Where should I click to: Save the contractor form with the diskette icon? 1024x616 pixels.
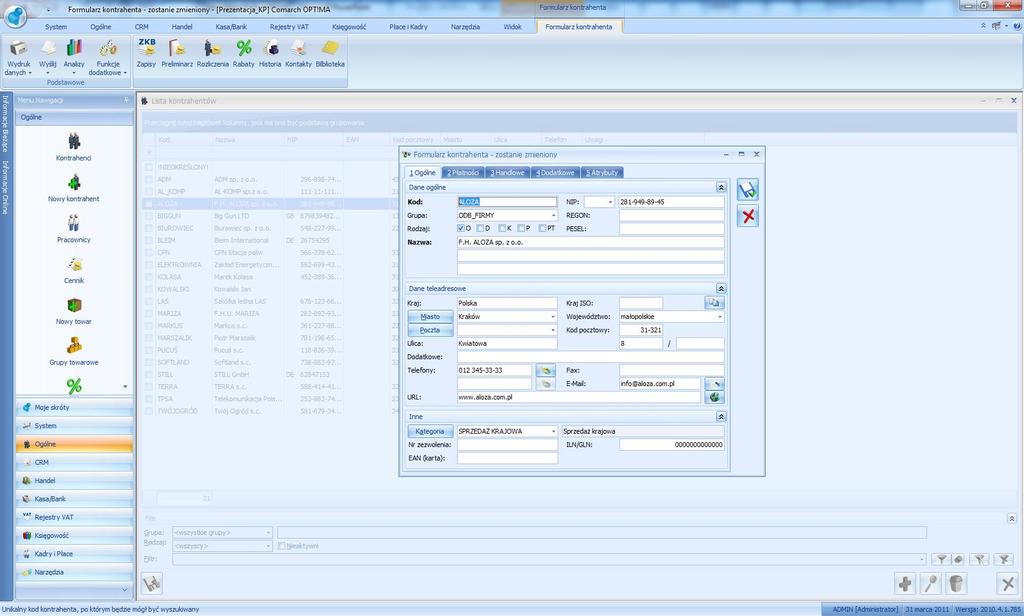pyautogui.click(x=748, y=189)
